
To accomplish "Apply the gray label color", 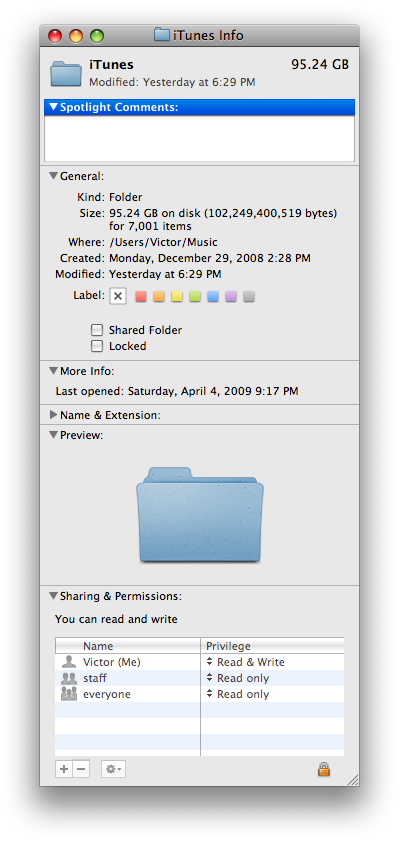I will 249,297.
